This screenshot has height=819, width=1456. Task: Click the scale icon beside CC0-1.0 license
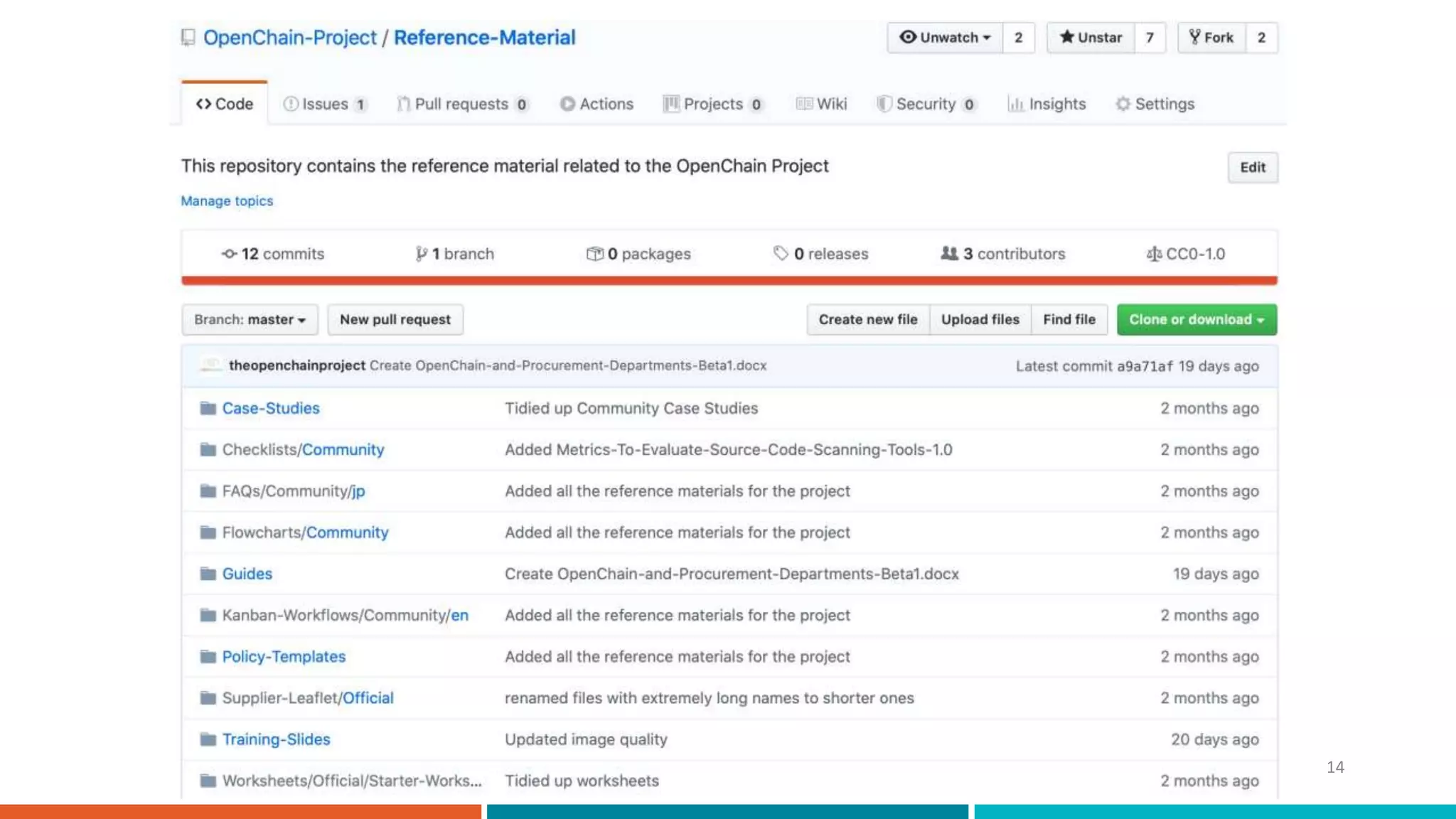click(1153, 254)
